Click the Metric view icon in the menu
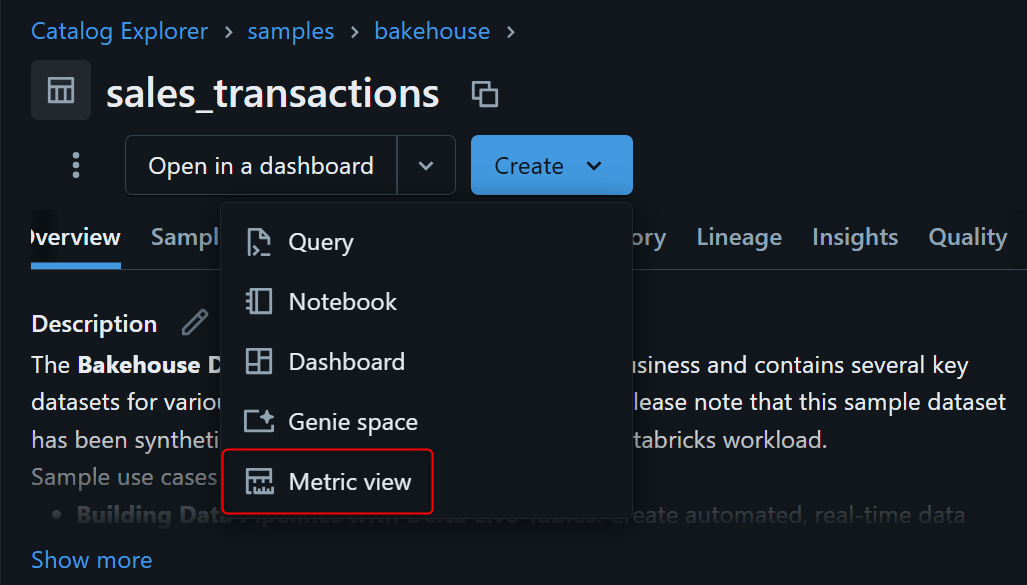 [x=259, y=482]
